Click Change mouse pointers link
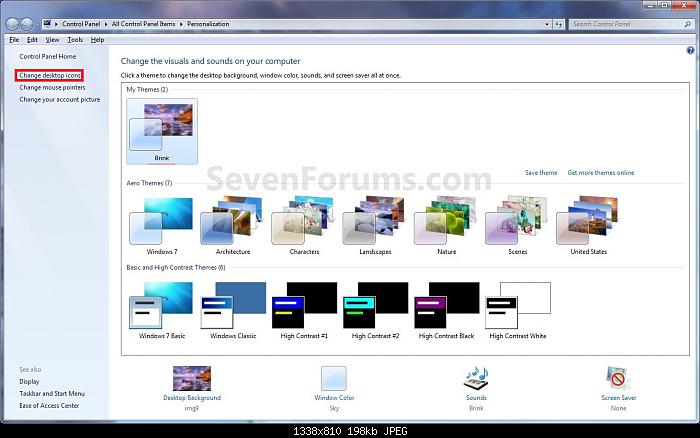 tap(52, 88)
